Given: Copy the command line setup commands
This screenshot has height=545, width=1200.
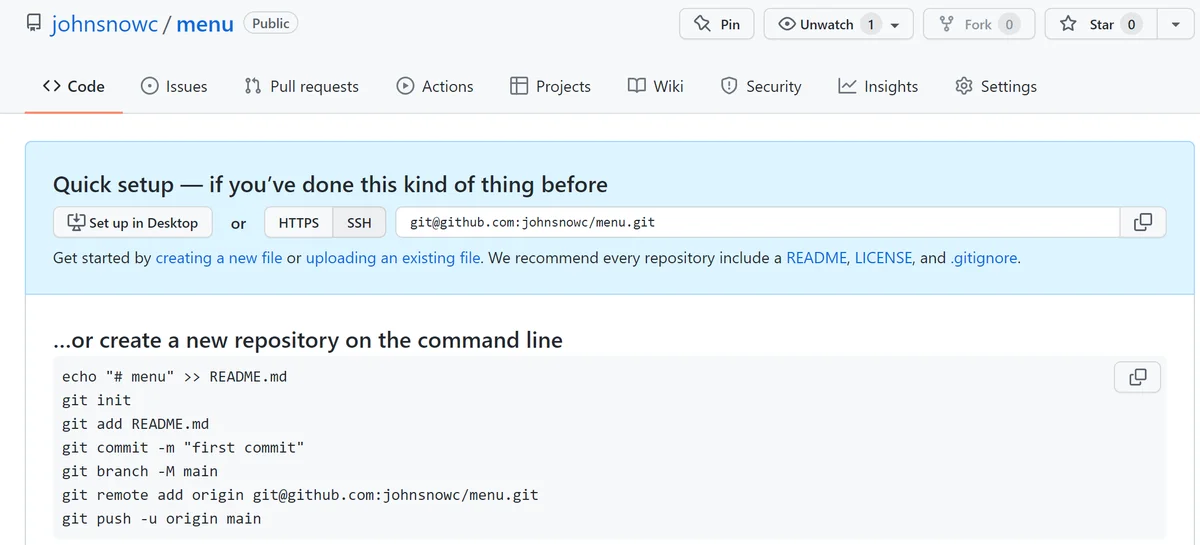Looking at the screenshot, I should (x=1138, y=377).
